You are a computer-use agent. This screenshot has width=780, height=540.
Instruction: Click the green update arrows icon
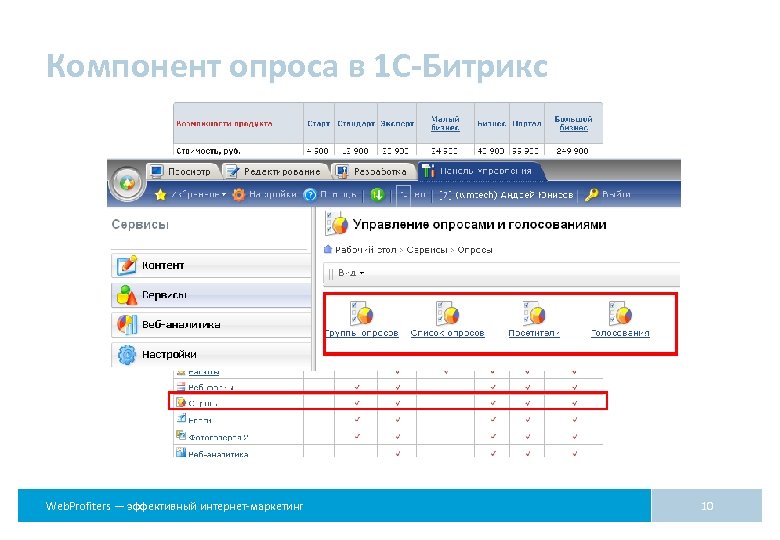[x=378, y=195]
